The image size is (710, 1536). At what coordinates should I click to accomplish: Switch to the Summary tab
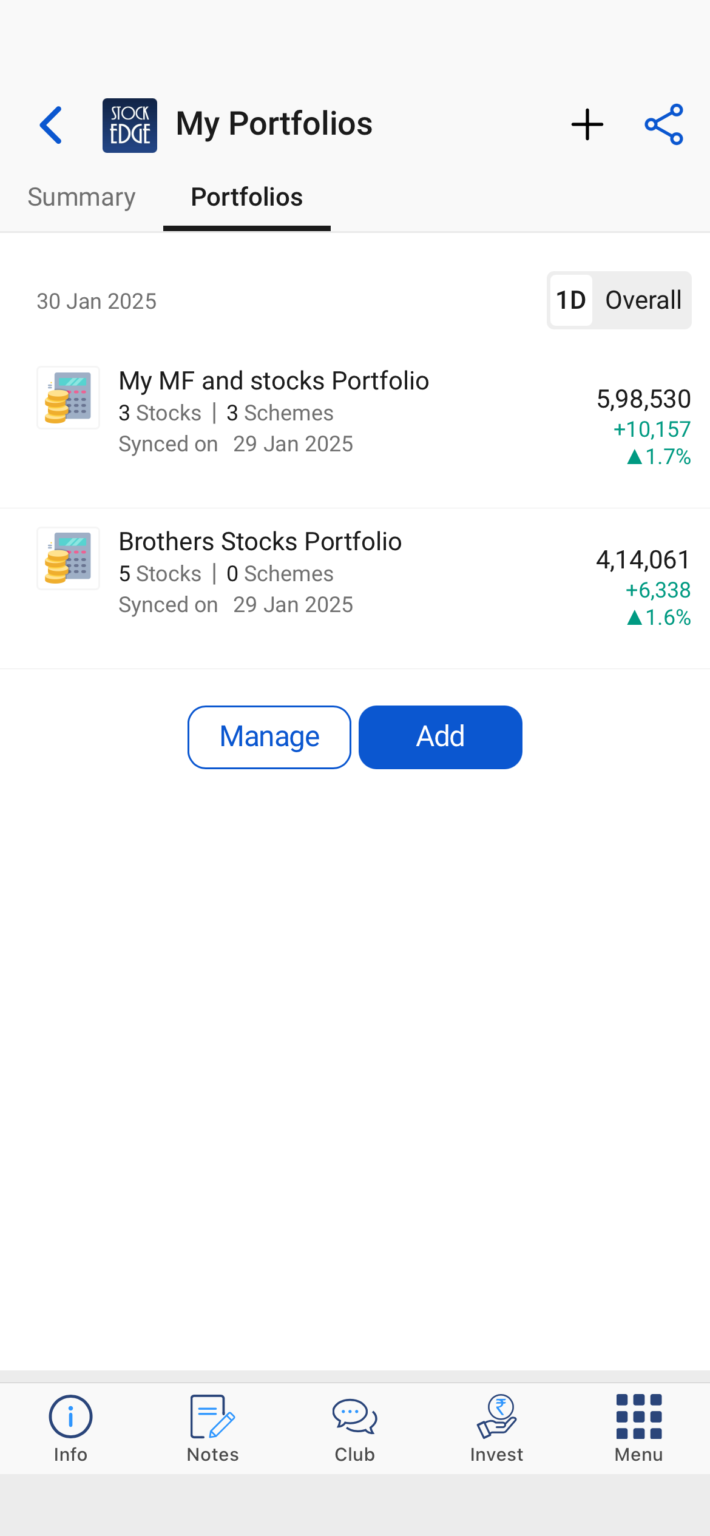81,197
